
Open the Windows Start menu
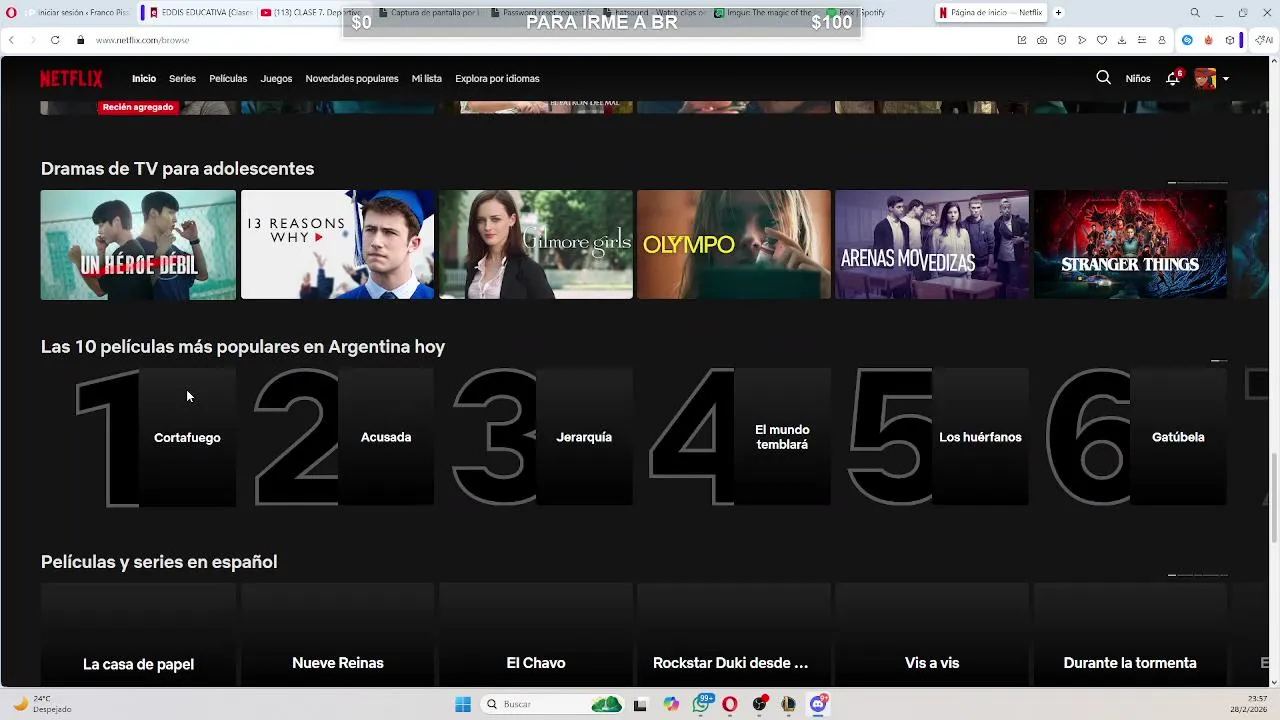463,704
